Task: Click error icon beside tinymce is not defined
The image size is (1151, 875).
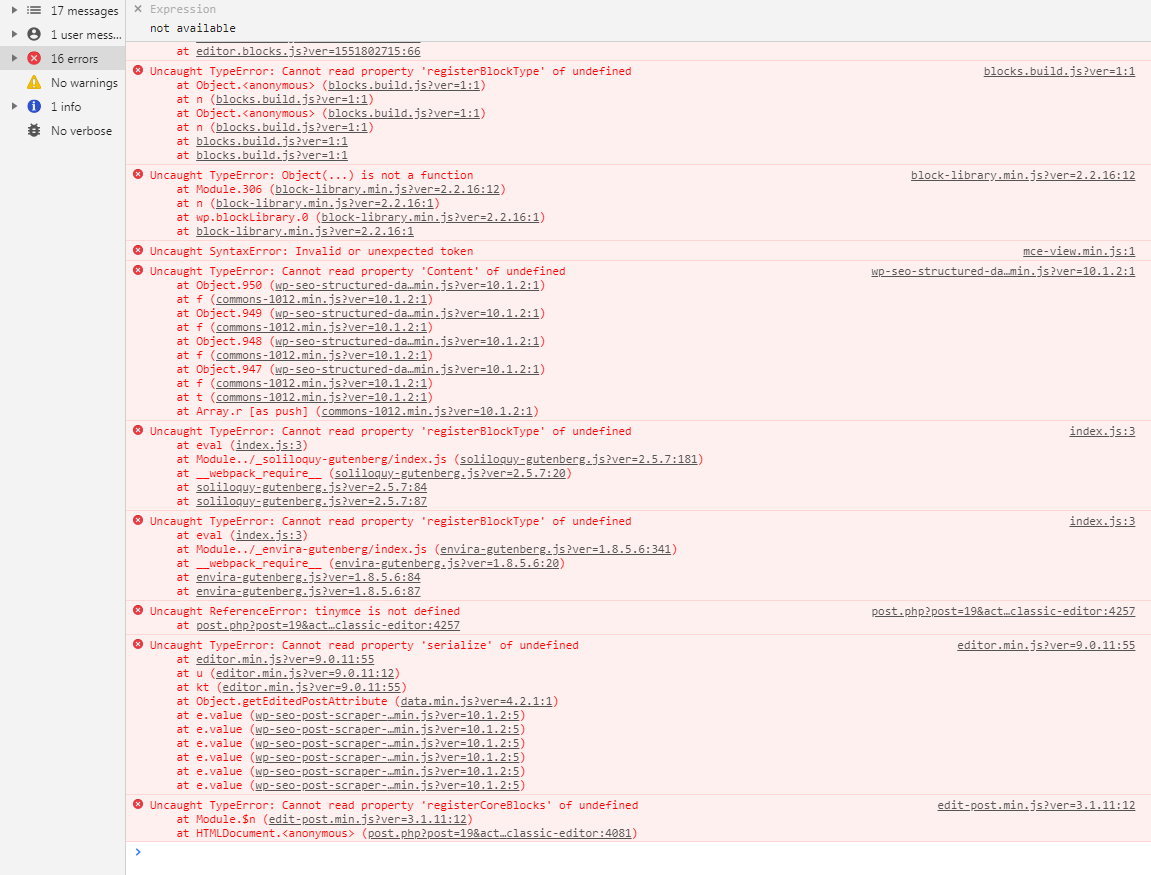Action: pyautogui.click(x=138, y=611)
